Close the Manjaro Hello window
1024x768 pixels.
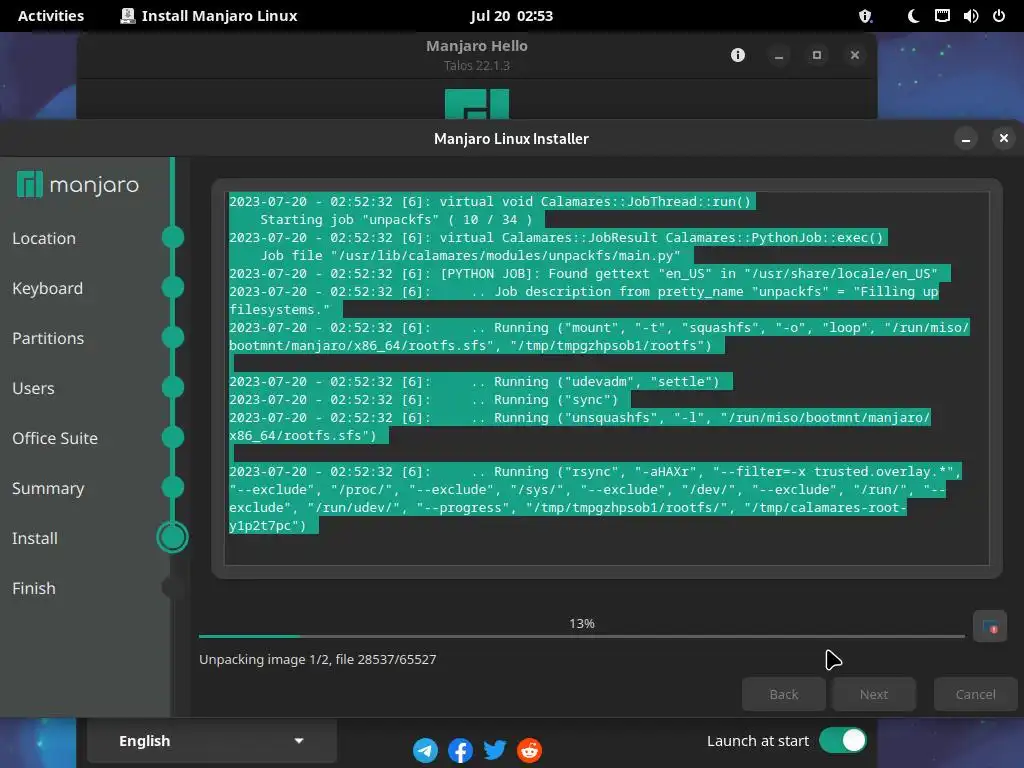point(855,55)
